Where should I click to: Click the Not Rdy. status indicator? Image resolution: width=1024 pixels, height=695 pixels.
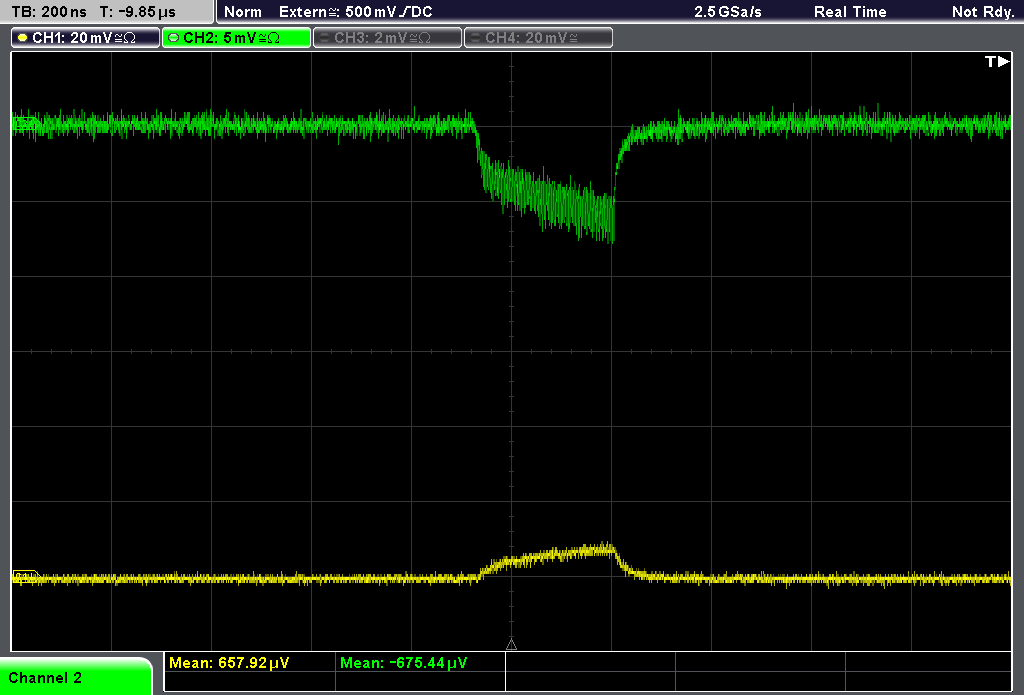pos(983,12)
